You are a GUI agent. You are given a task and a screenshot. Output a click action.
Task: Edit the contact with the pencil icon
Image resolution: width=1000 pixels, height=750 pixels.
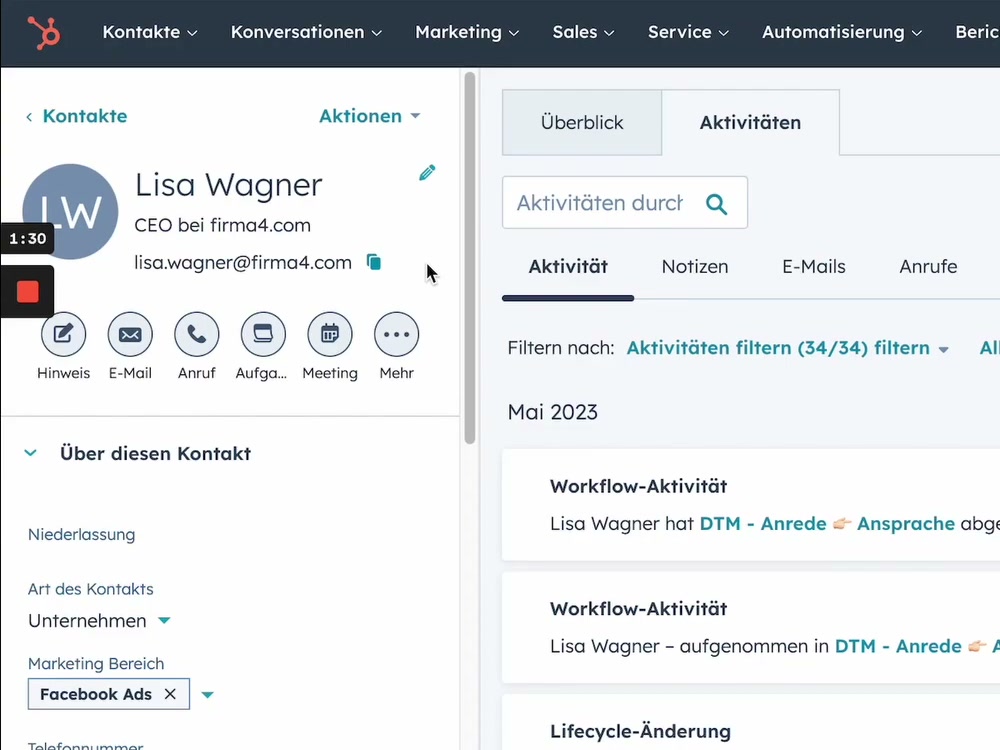point(427,172)
